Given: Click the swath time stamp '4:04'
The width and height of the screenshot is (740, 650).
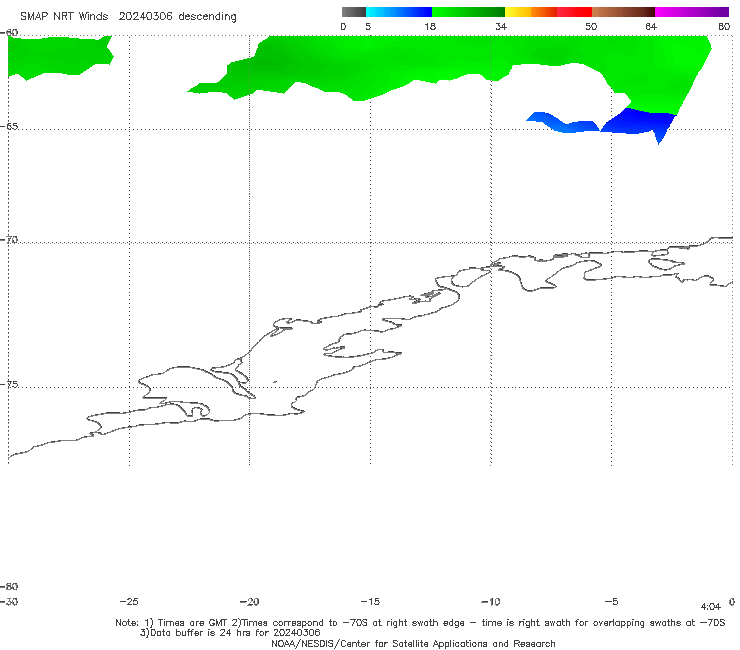Looking at the screenshot, I should (710, 607).
